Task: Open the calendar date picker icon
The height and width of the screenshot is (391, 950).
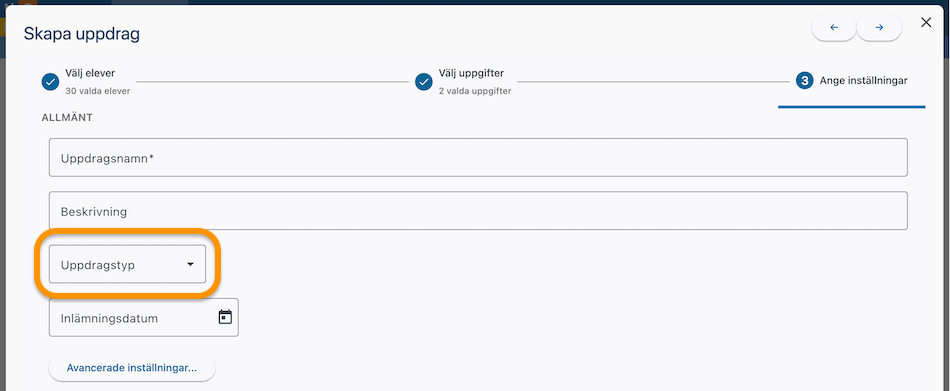Action: coord(225,317)
